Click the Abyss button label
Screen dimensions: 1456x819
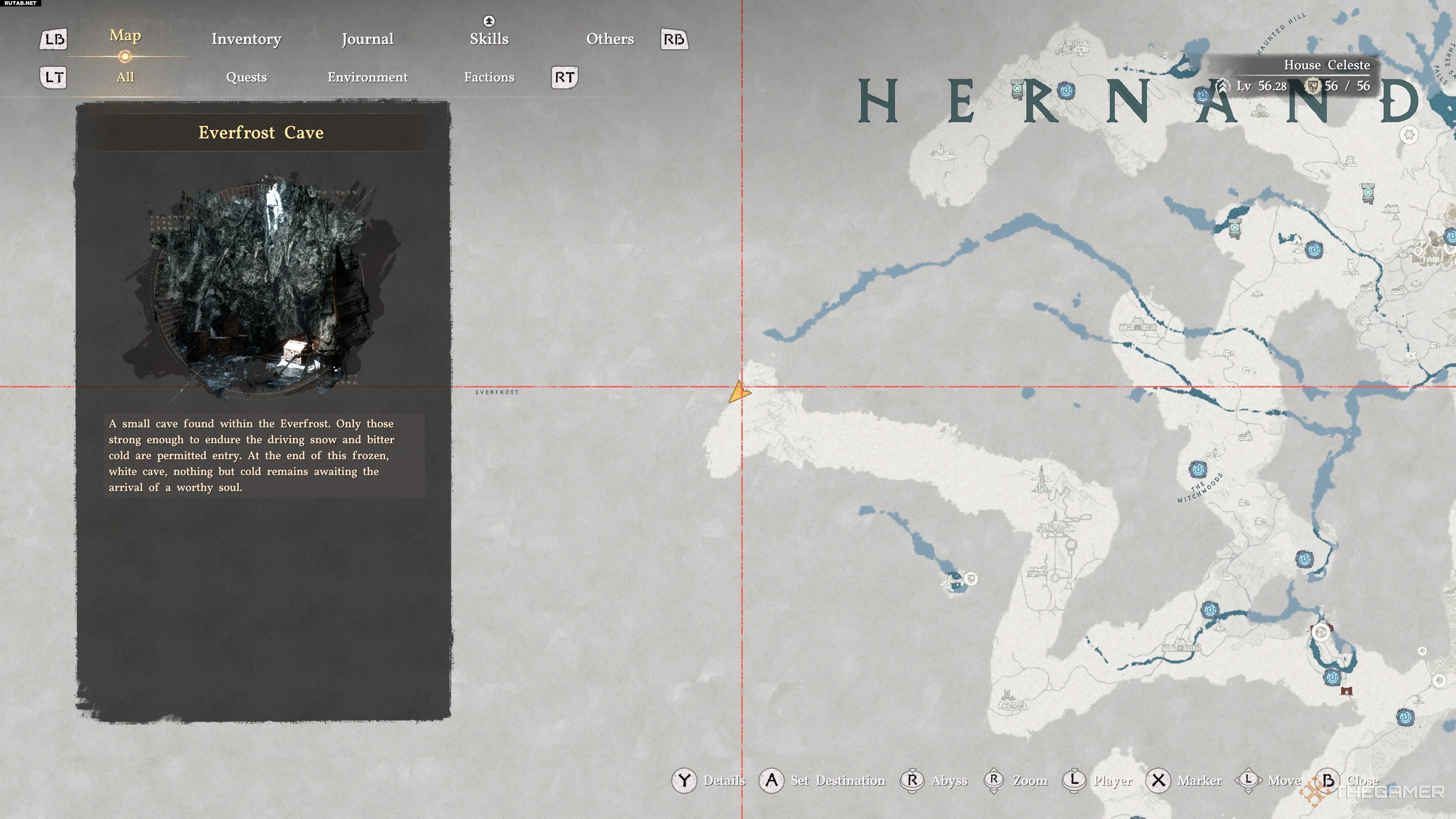949,781
